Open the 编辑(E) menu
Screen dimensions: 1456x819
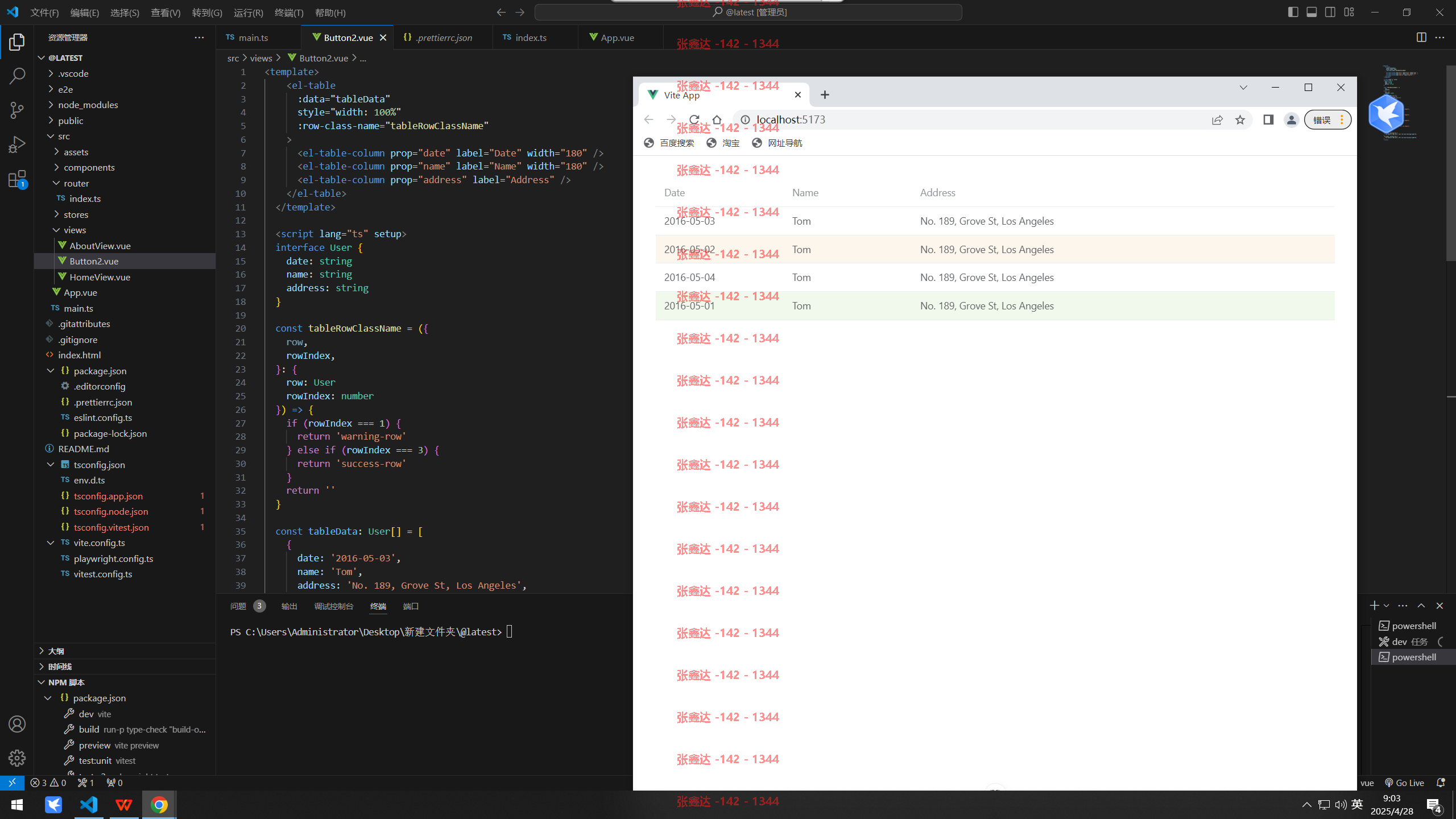pos(85,13)
